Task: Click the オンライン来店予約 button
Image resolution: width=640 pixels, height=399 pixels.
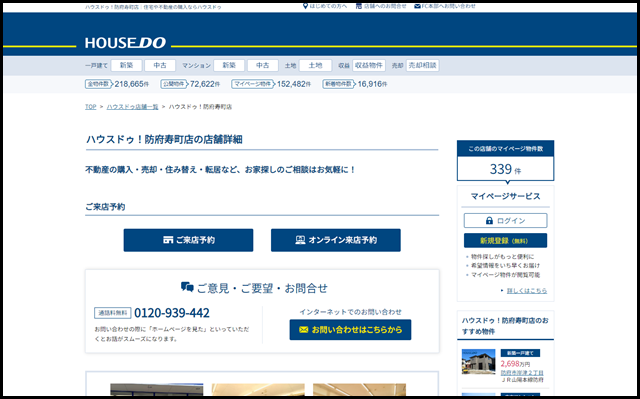Action: click(336, 240)
